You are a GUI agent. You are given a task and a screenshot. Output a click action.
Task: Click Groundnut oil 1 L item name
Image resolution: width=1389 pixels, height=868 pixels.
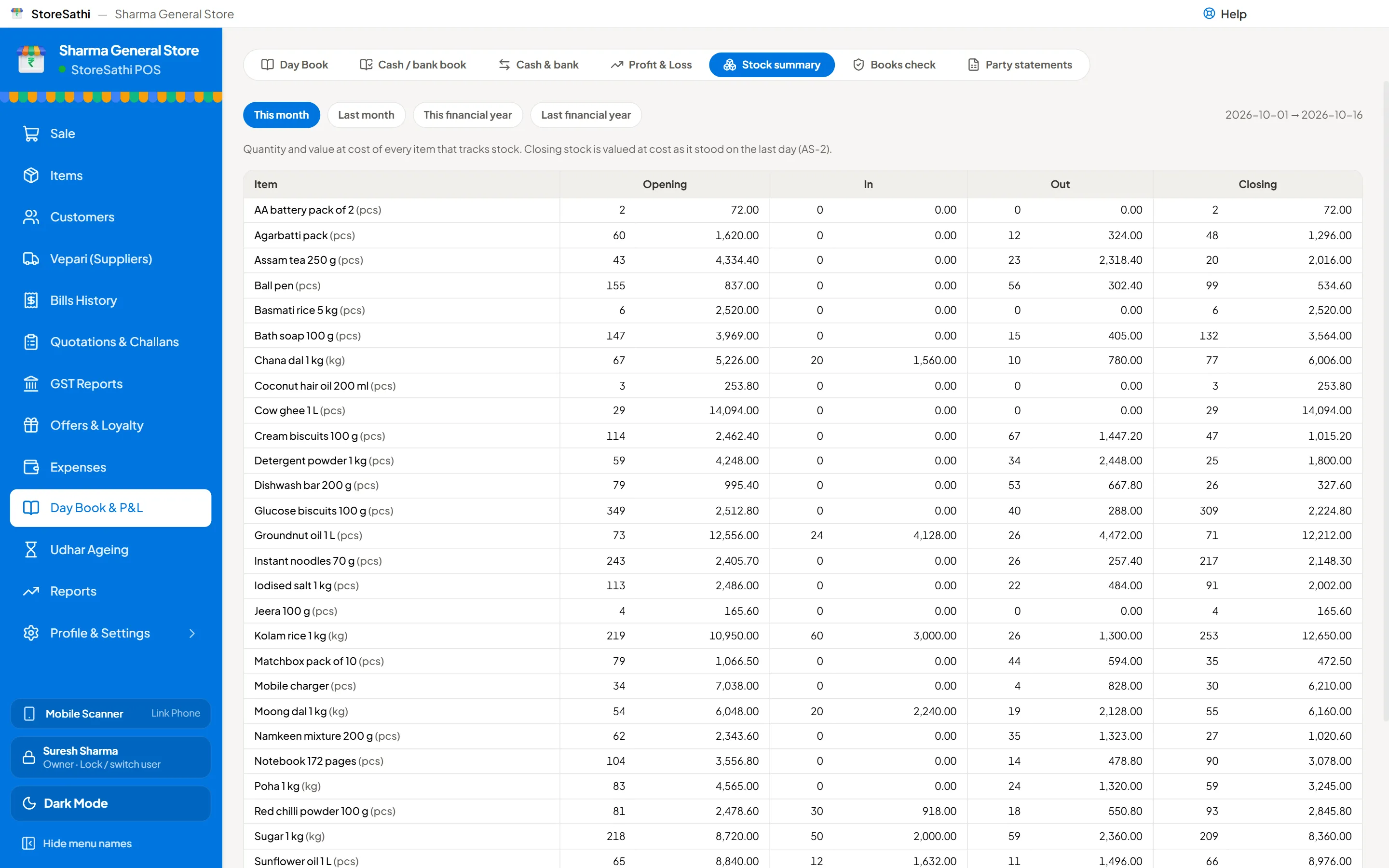tap(308, 536)
